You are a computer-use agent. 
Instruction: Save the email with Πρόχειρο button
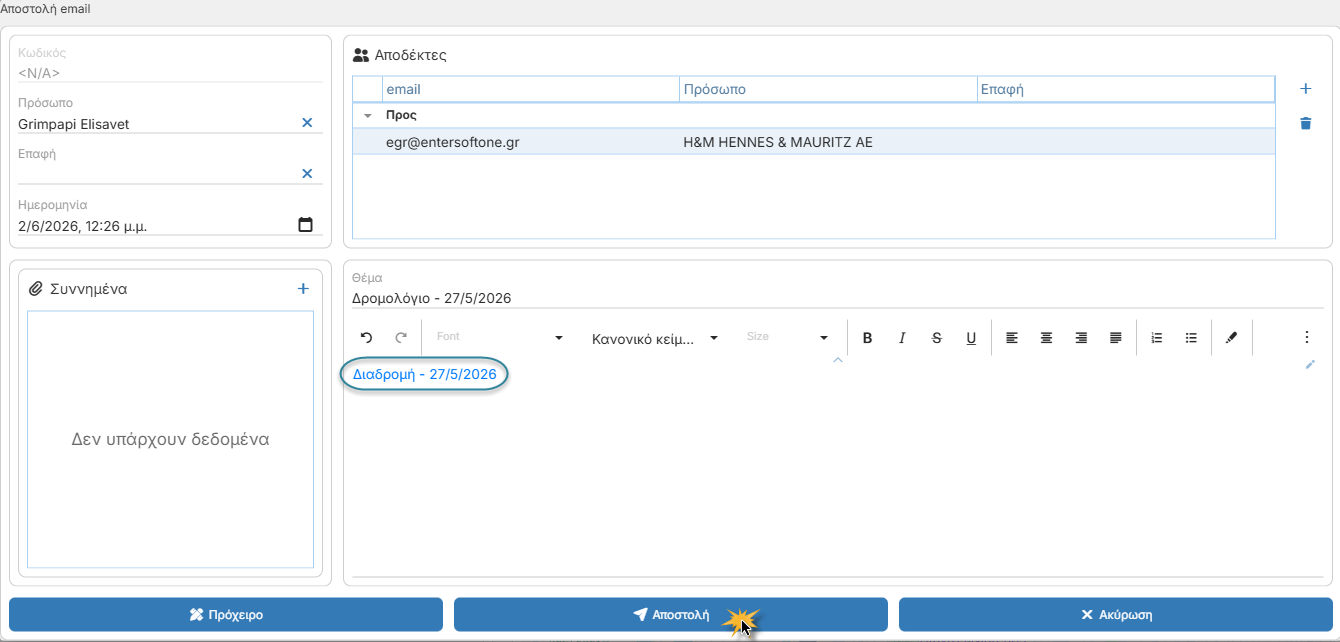tap(226, 615)
